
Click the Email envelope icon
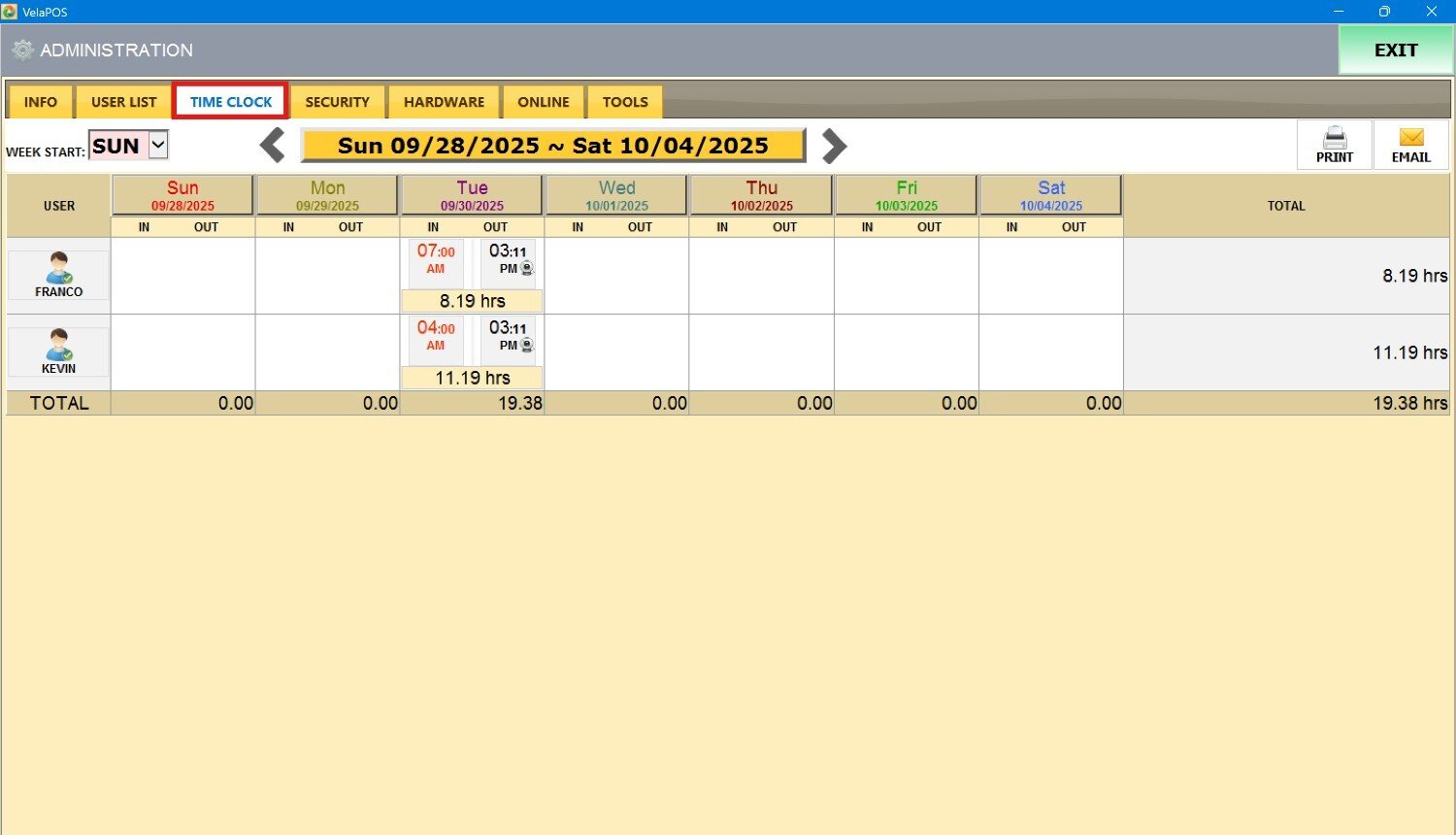pos(1410,138)
